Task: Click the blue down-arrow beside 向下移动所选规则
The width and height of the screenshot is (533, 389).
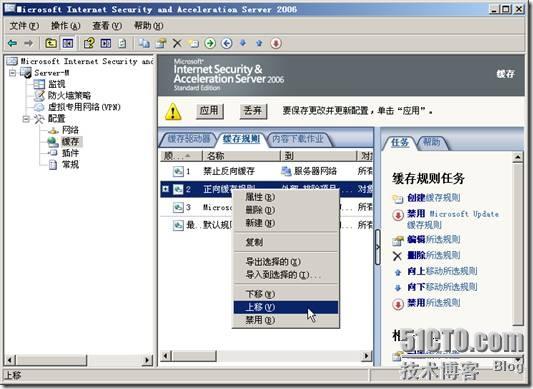Action: (x=398, y=288)
